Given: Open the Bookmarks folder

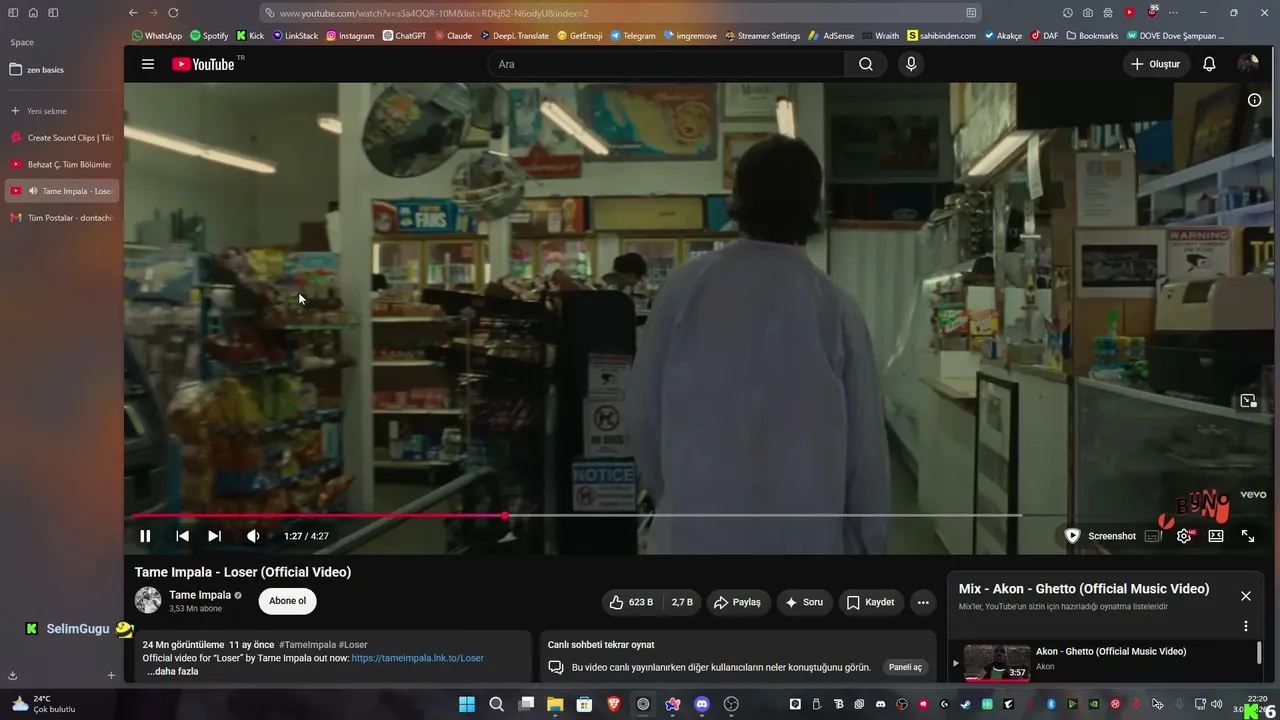Looking at the screenshot, I should [1092, 36].
